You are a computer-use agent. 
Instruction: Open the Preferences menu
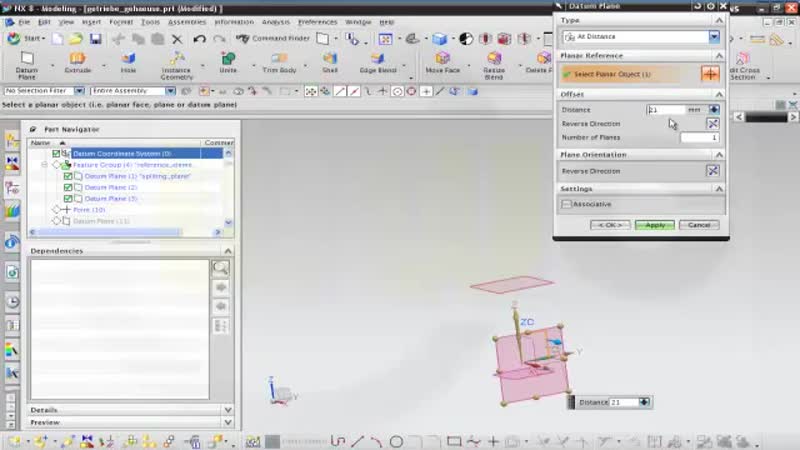tap(317, 22)
